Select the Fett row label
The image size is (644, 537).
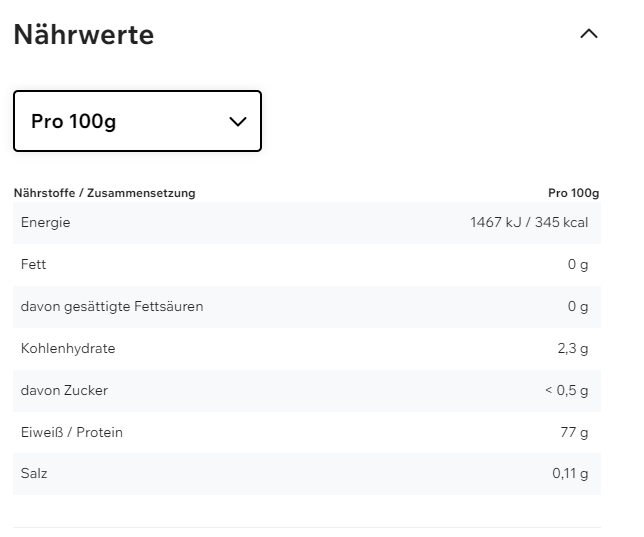tap(33, 264)
